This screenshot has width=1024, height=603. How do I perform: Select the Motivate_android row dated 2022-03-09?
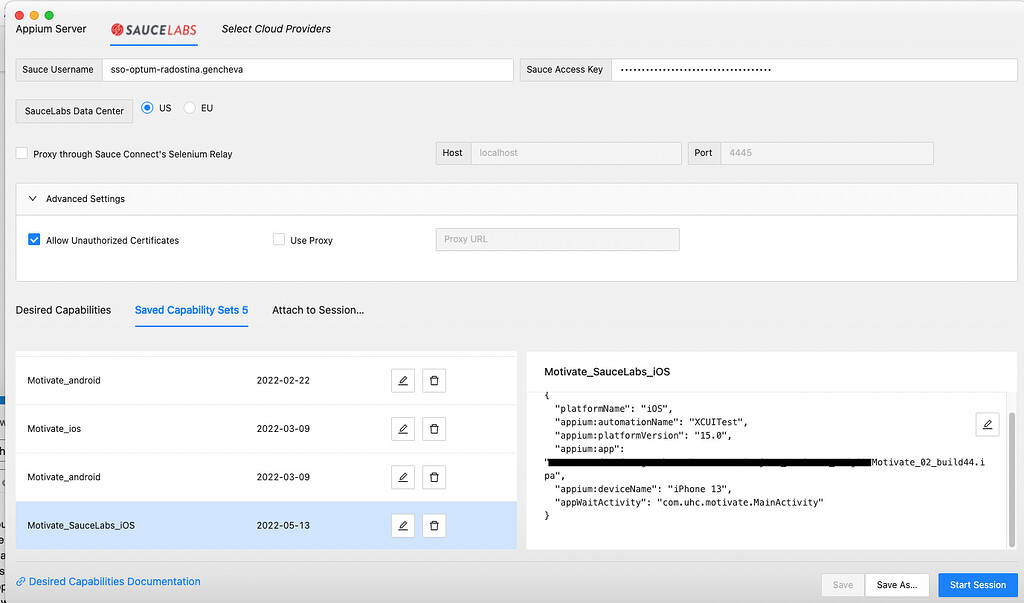tap(266, 477)
